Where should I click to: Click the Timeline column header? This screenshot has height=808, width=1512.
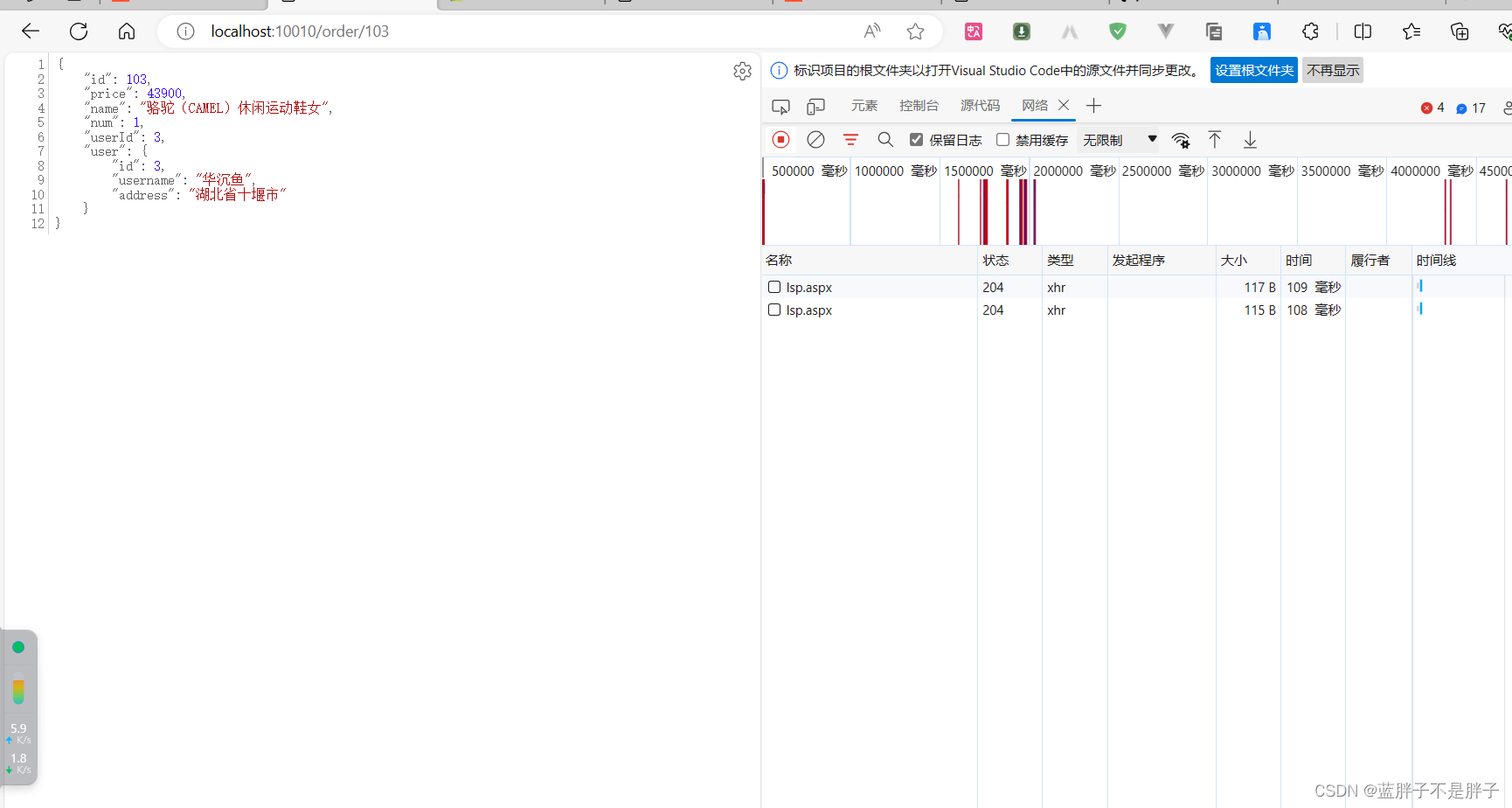pos(1460,261)
